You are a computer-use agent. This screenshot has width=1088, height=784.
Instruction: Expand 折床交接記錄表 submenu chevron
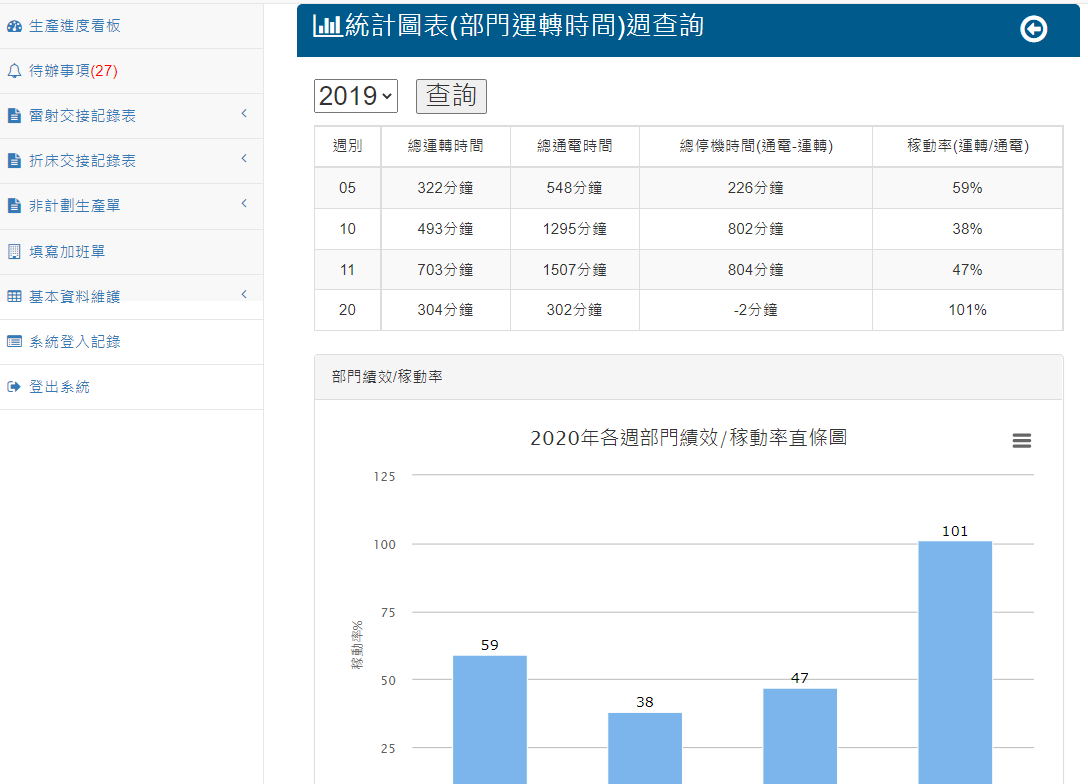coord(244,159)
